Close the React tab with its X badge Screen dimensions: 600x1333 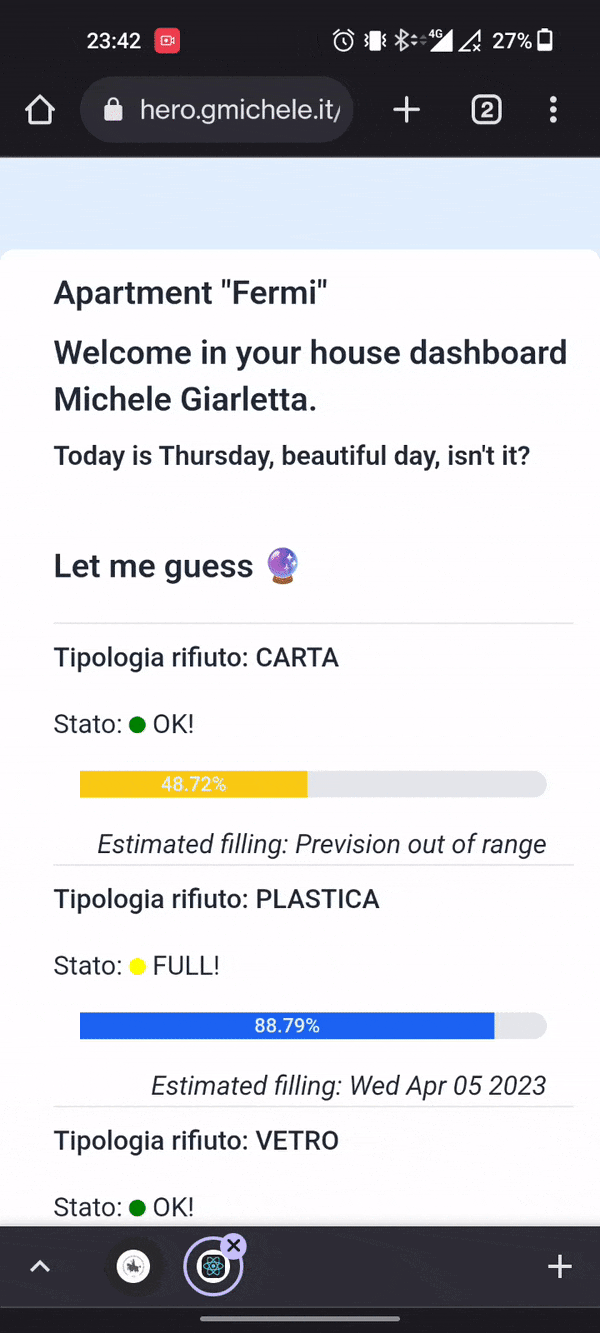234,1245
